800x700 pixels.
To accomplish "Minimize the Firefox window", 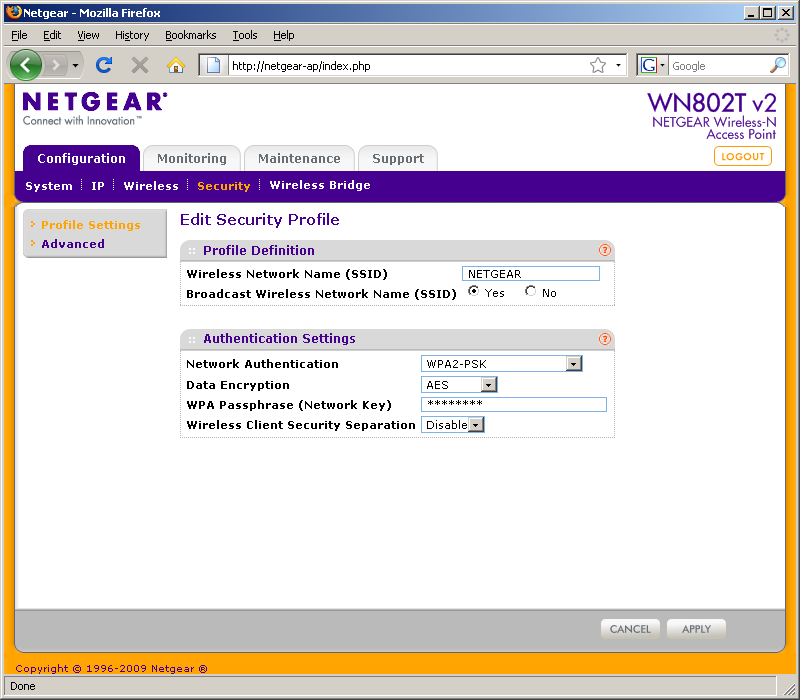I will pos(751,13).
